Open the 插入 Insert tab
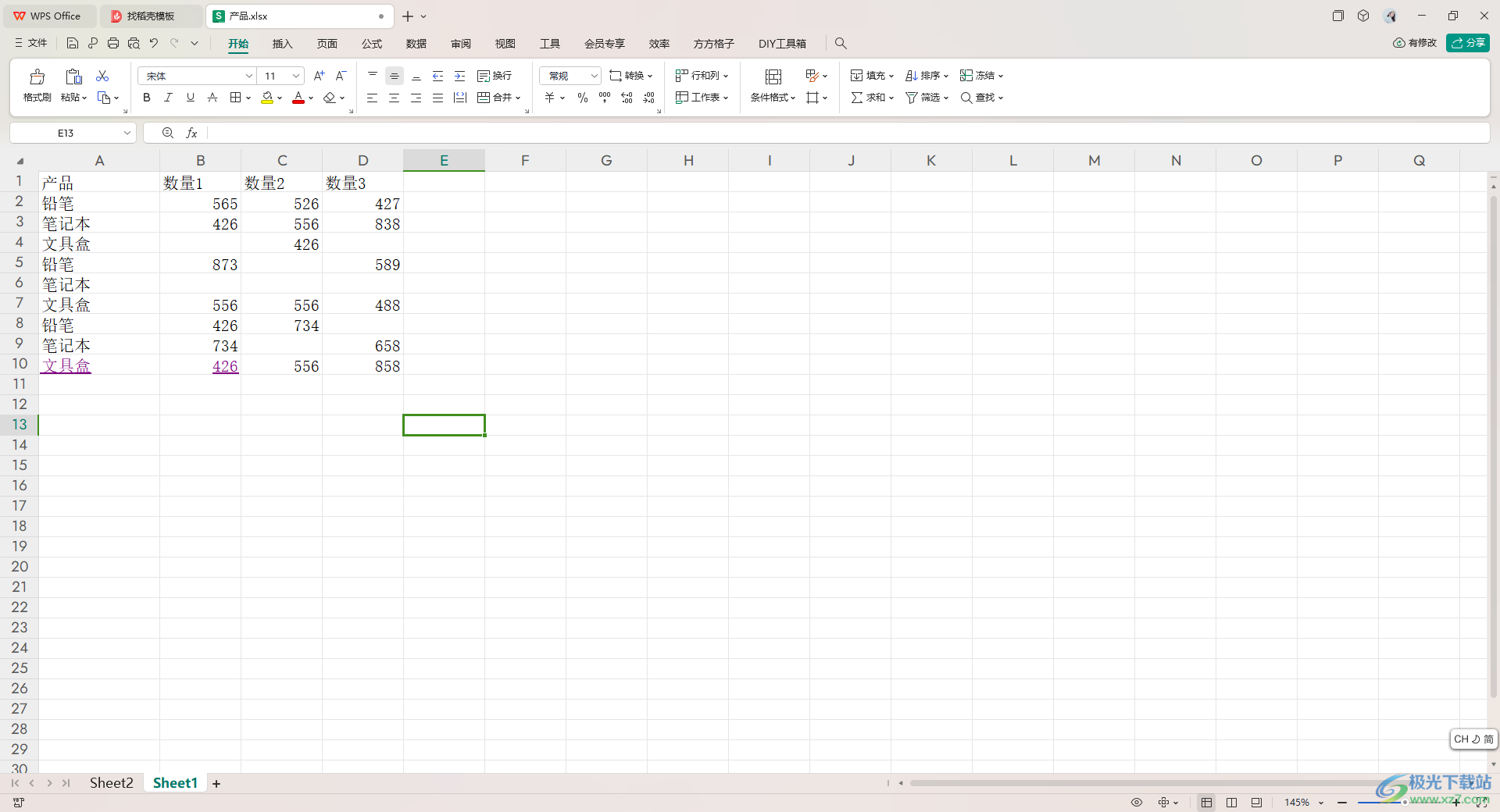 click(x=282, y=44)
